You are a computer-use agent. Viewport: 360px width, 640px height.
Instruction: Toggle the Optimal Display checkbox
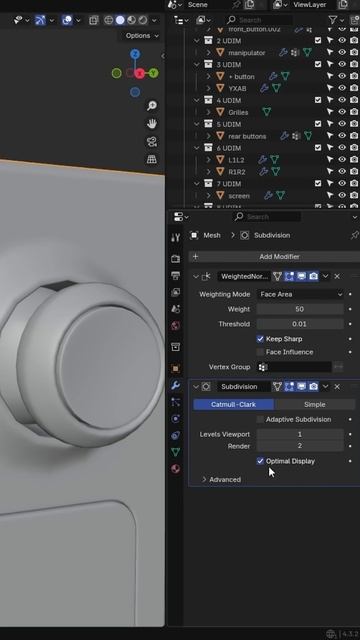260,461
